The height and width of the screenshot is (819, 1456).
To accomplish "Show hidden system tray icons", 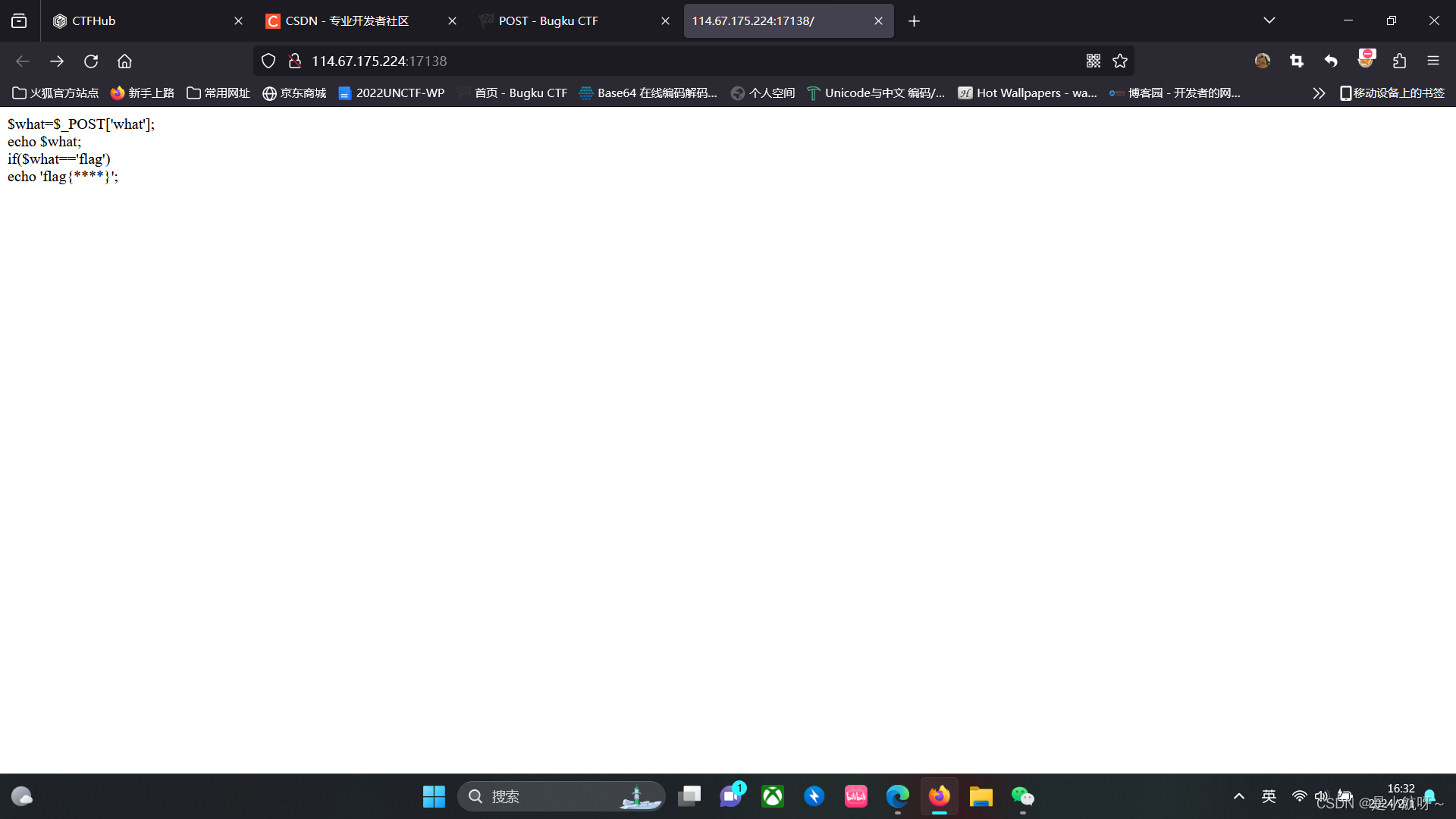I will click(x=1238, y=796).
